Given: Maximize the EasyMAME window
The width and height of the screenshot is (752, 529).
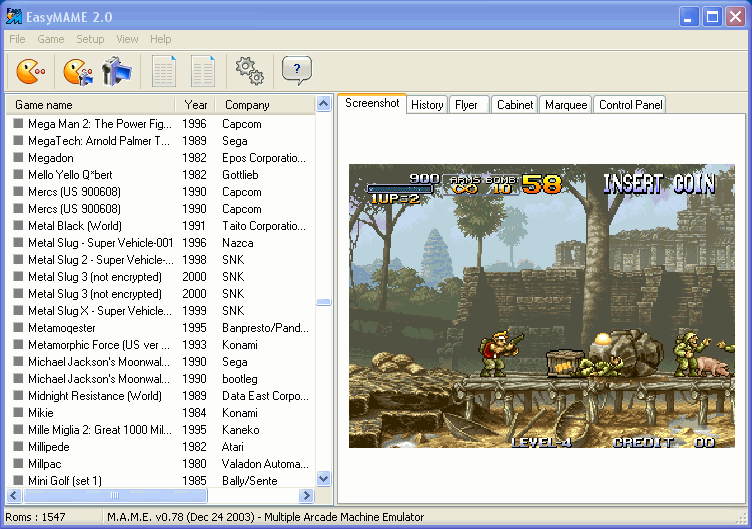Looking at the screenshot, I should point(712,17).
